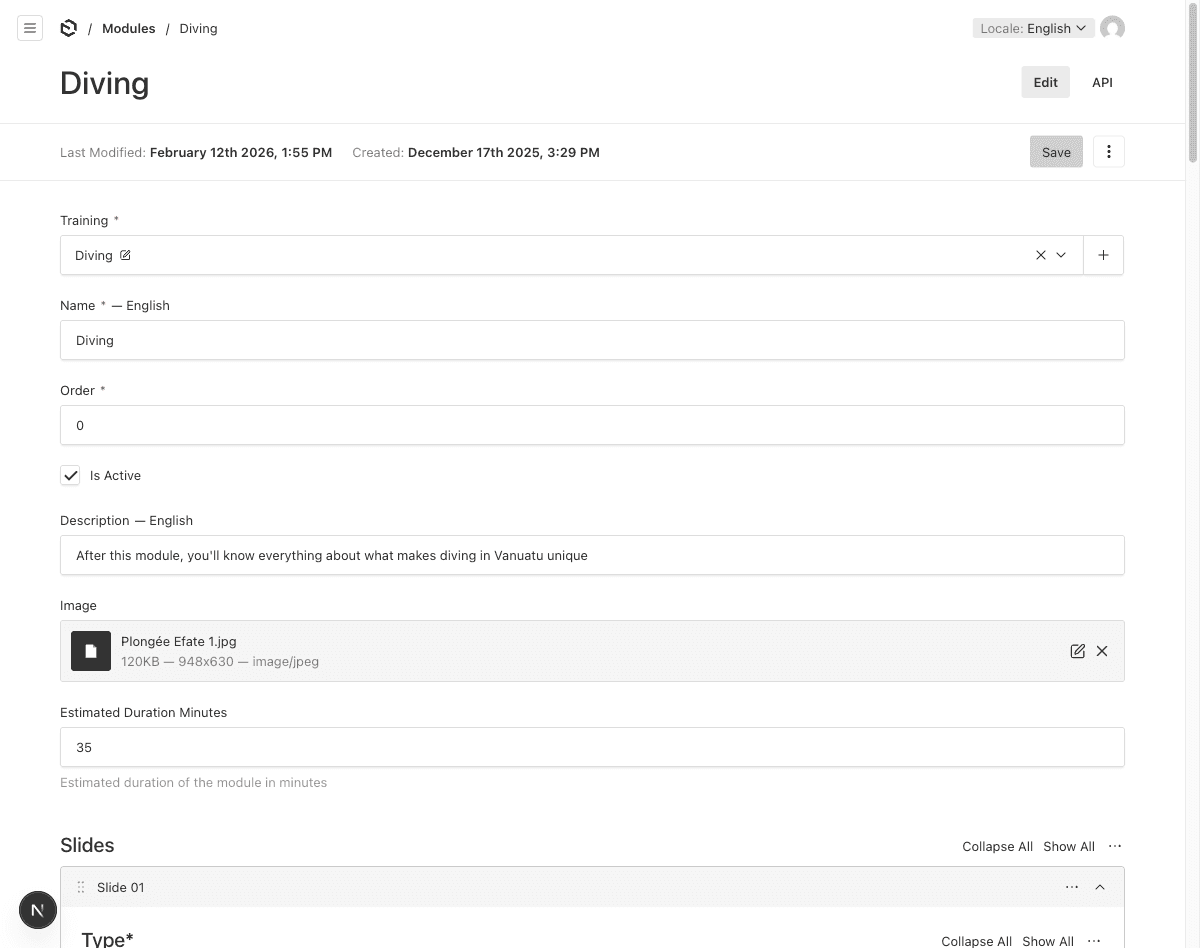Click the Created date text
The width and height of the screenshot is (1200, 948).
tap(503, 152)
